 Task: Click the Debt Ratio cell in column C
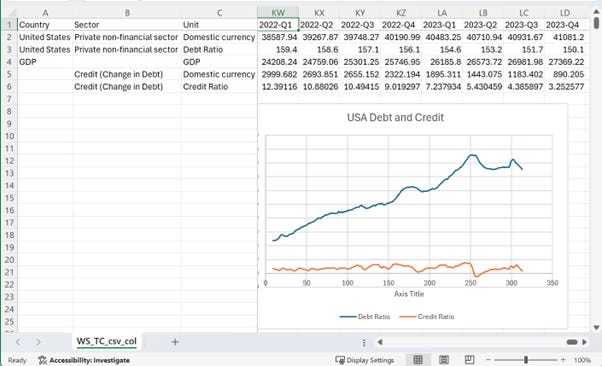(x=219, y=50)
